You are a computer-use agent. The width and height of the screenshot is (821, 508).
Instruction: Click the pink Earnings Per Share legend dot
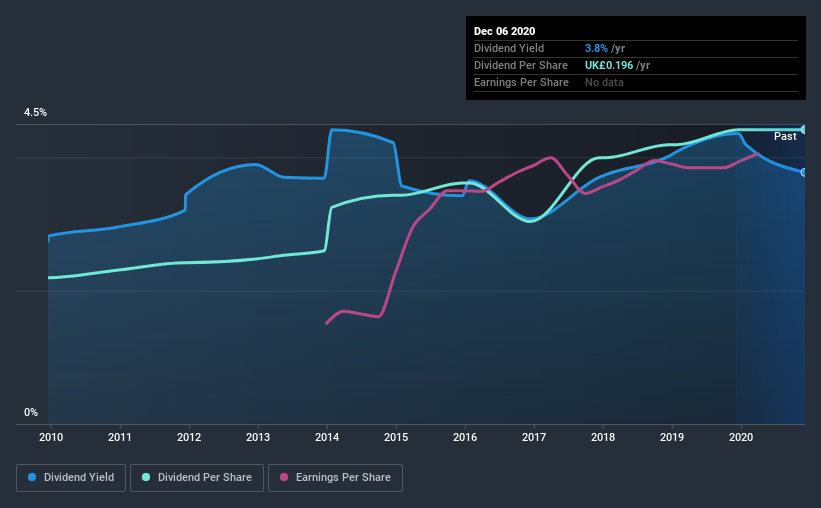tap(284, 477)
